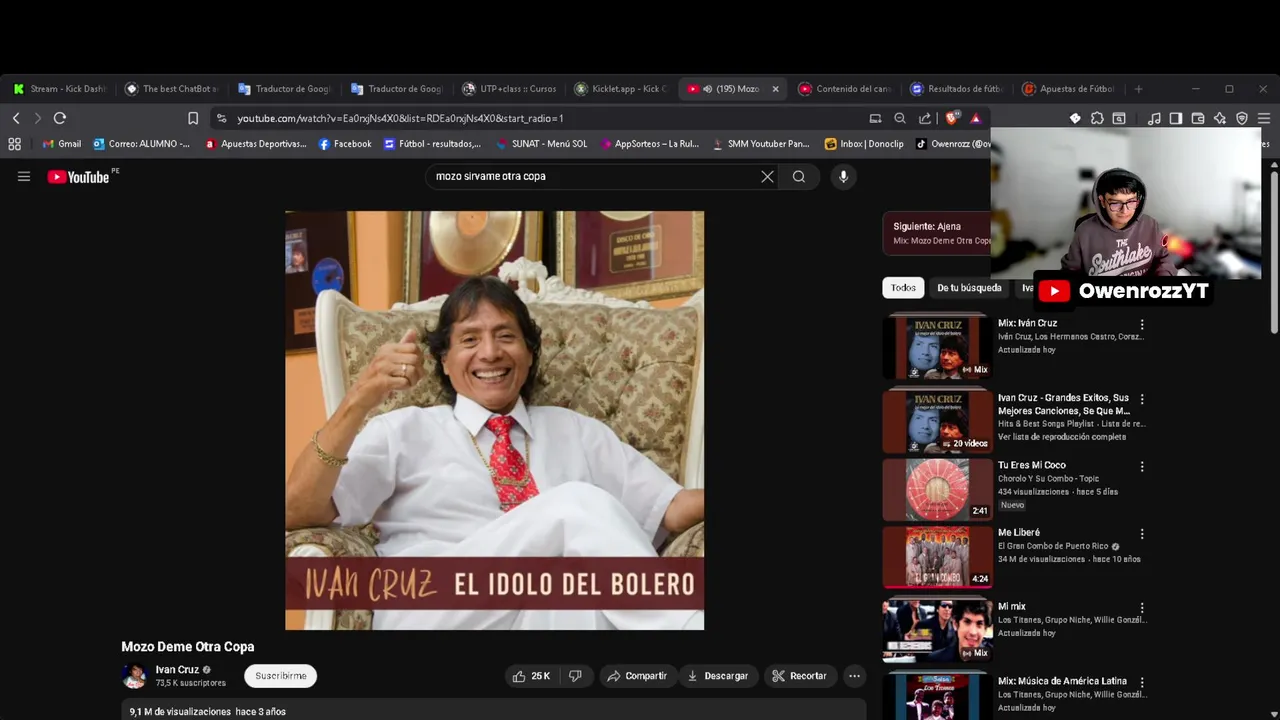Open Me Liberé video thumbnail
Viewport: 1280px width, 720px height.
(x=937, y=557)
